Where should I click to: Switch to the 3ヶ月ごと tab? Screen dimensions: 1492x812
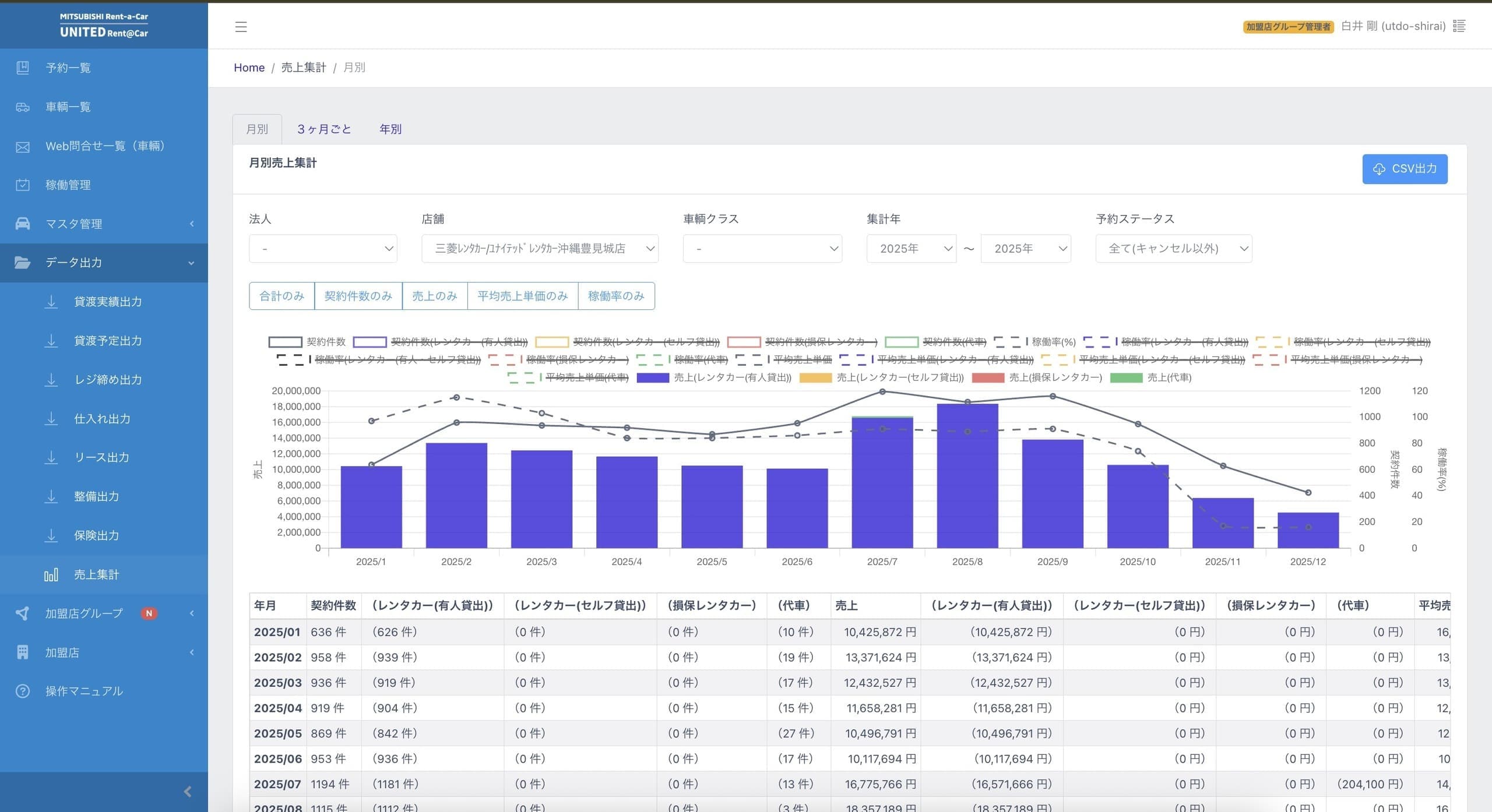point(324,129)
